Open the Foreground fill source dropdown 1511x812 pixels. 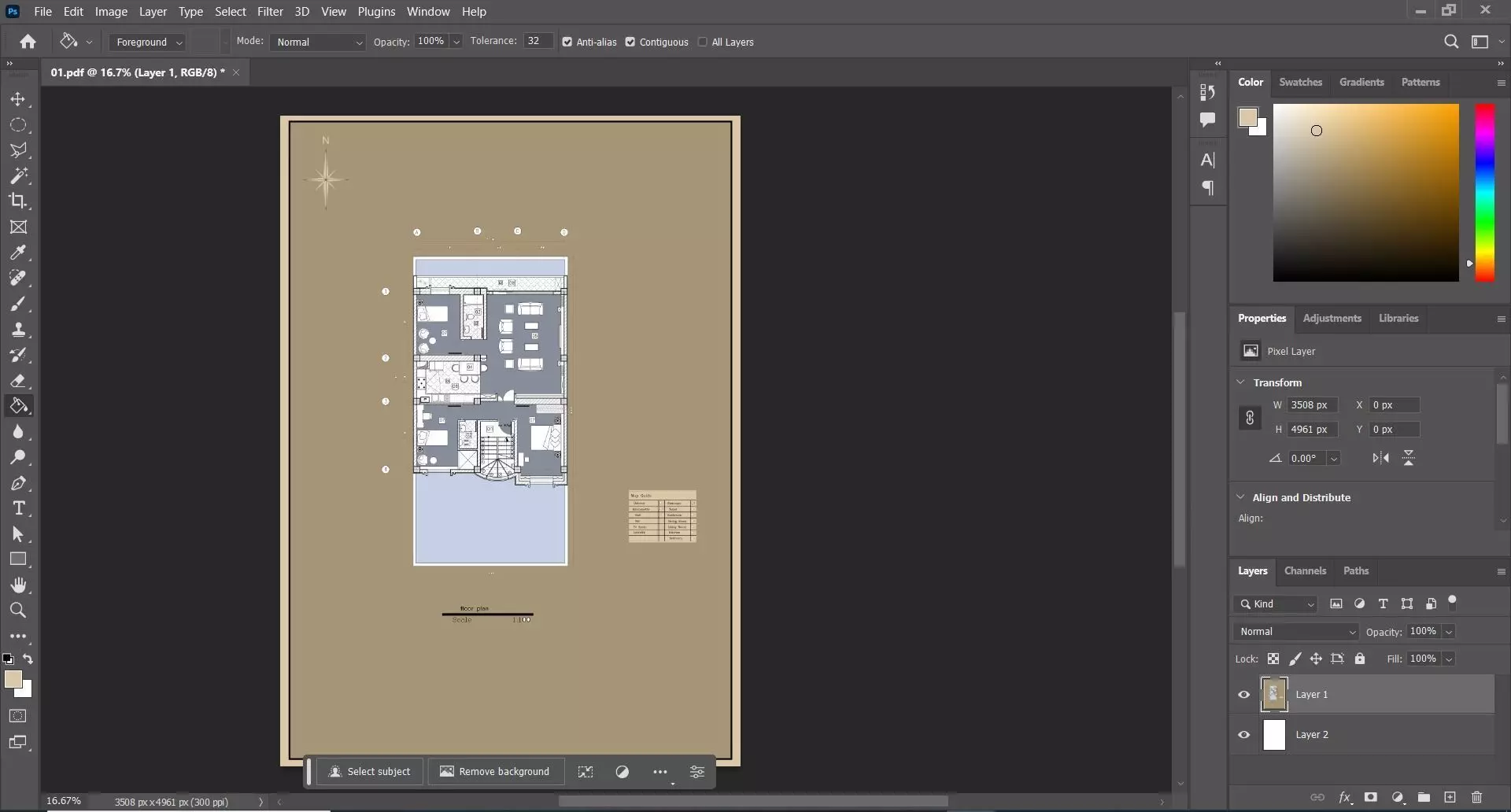[147, 42]
